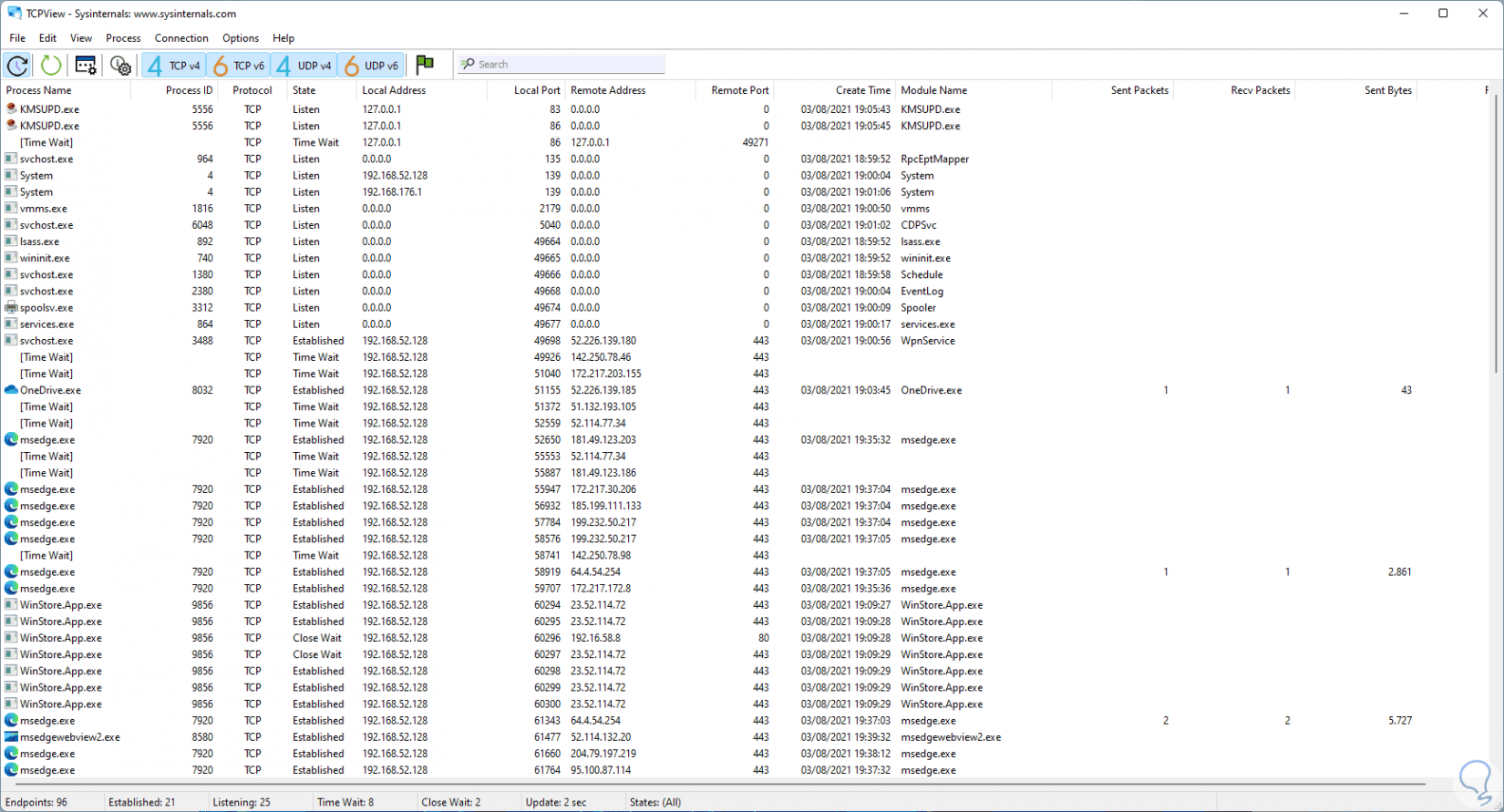Screen dimensions: 1504x812
Task: Click 'Close Wait: 2' in the status bar
Action: click(x=451, y=802)
